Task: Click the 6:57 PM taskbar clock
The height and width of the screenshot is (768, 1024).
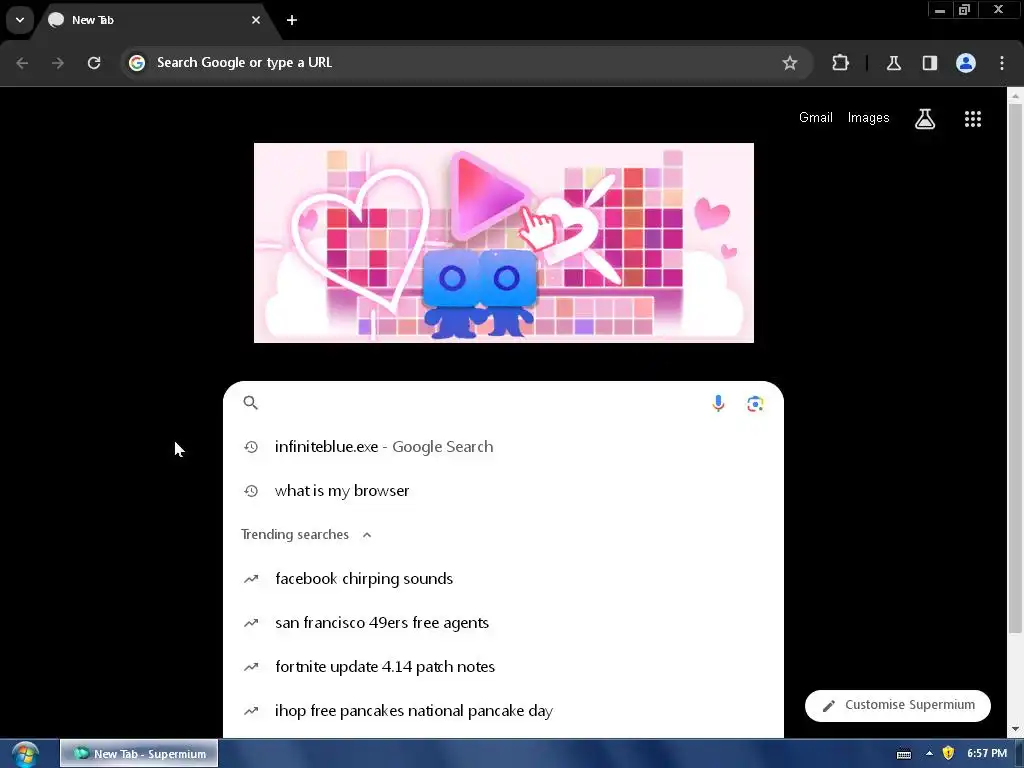Action: click(x=987, y=754)
